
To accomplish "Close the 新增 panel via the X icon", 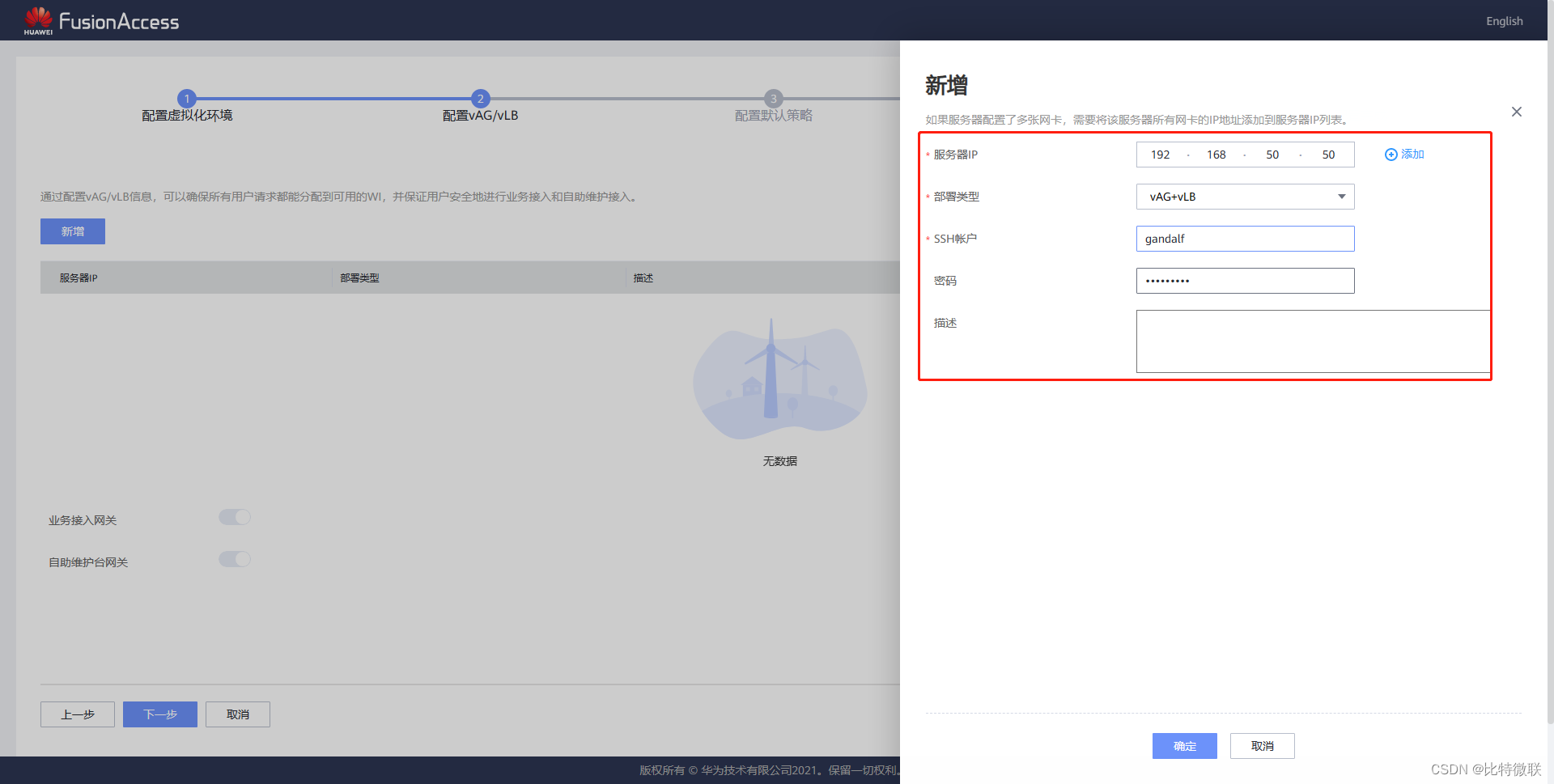I will (1516, 112).
